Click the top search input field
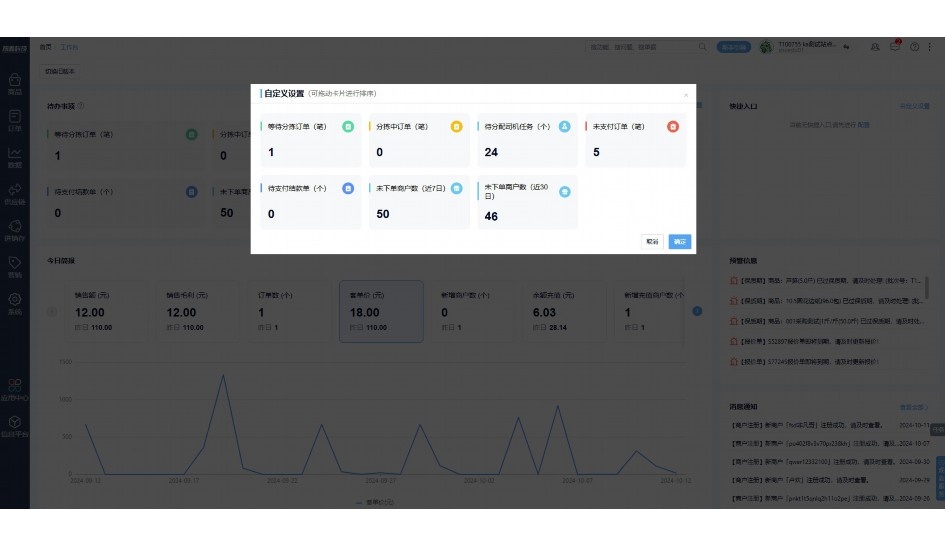The height and width of the screenshot is (546, 945). pyautogui.click(x=645, y=47)
